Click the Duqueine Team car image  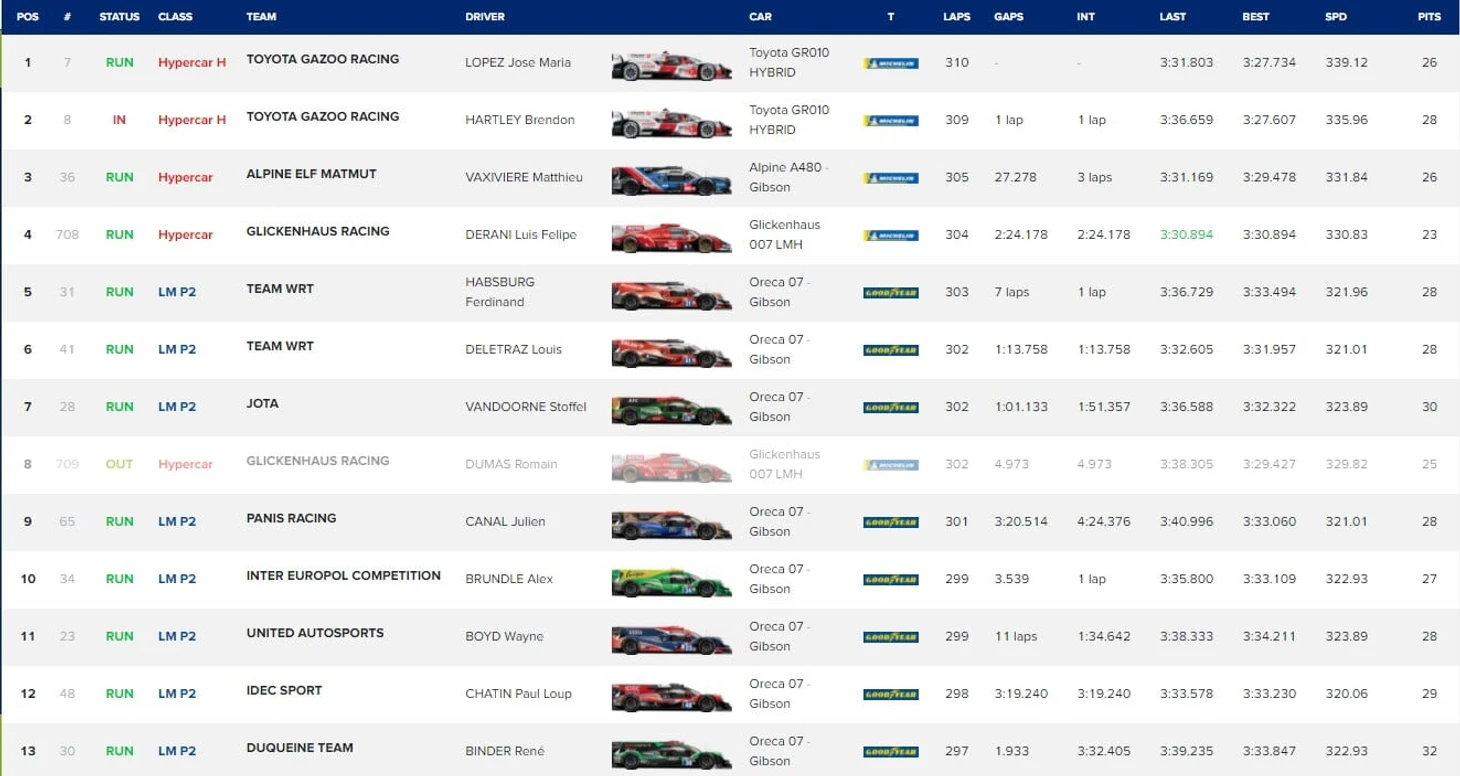tap(670, 753)
